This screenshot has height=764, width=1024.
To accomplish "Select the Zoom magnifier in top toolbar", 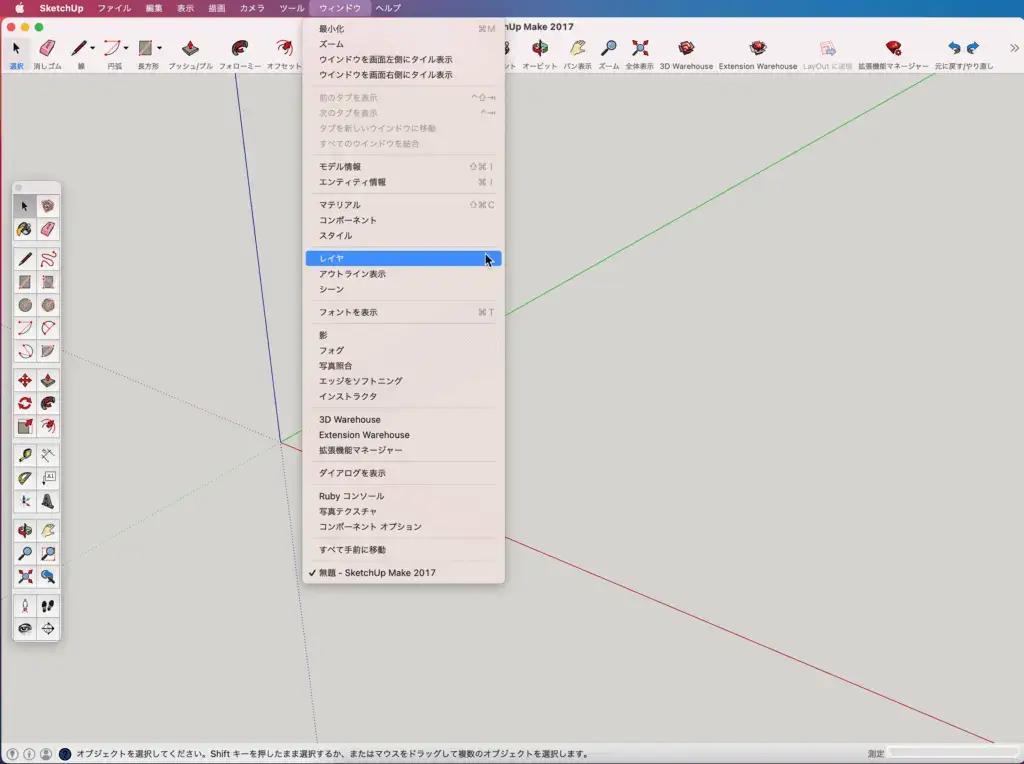I will coord(609,48).
